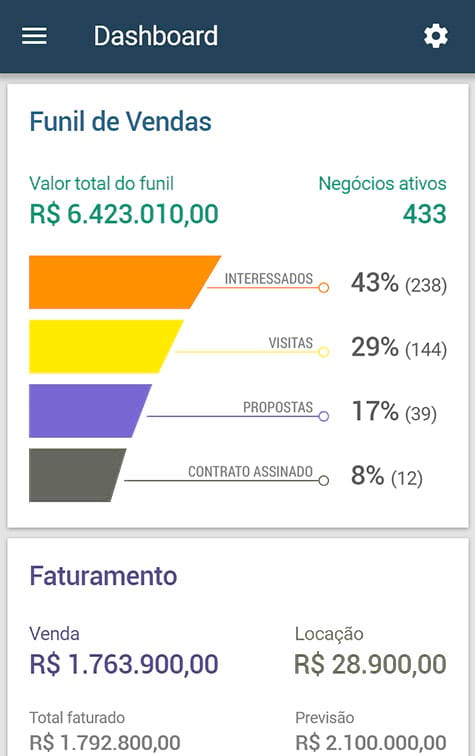Tap the Previsão value R$ 2.100.000,00

click(x=371, y=743)
